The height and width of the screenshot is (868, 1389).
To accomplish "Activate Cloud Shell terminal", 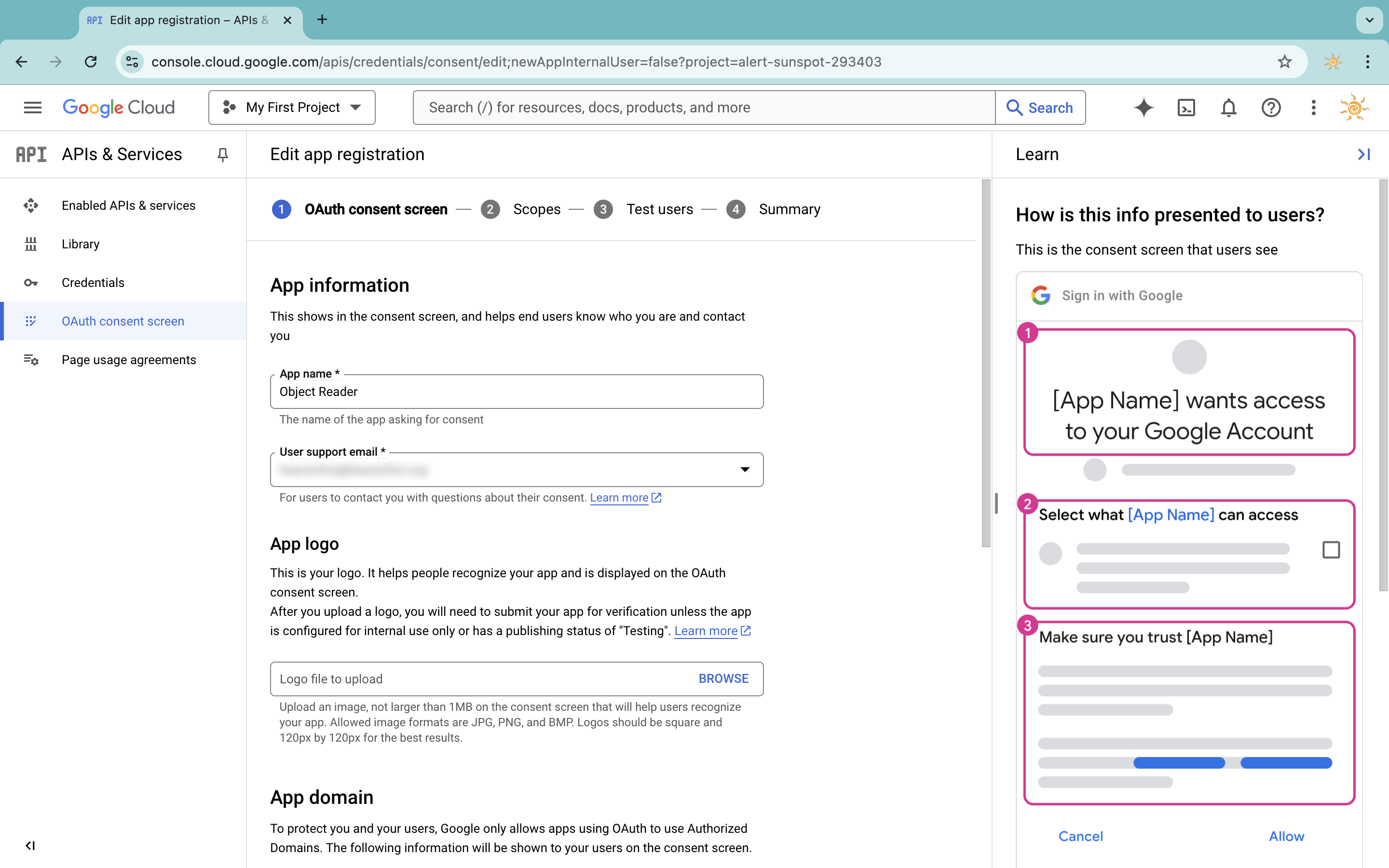I will click(1186, 108).
